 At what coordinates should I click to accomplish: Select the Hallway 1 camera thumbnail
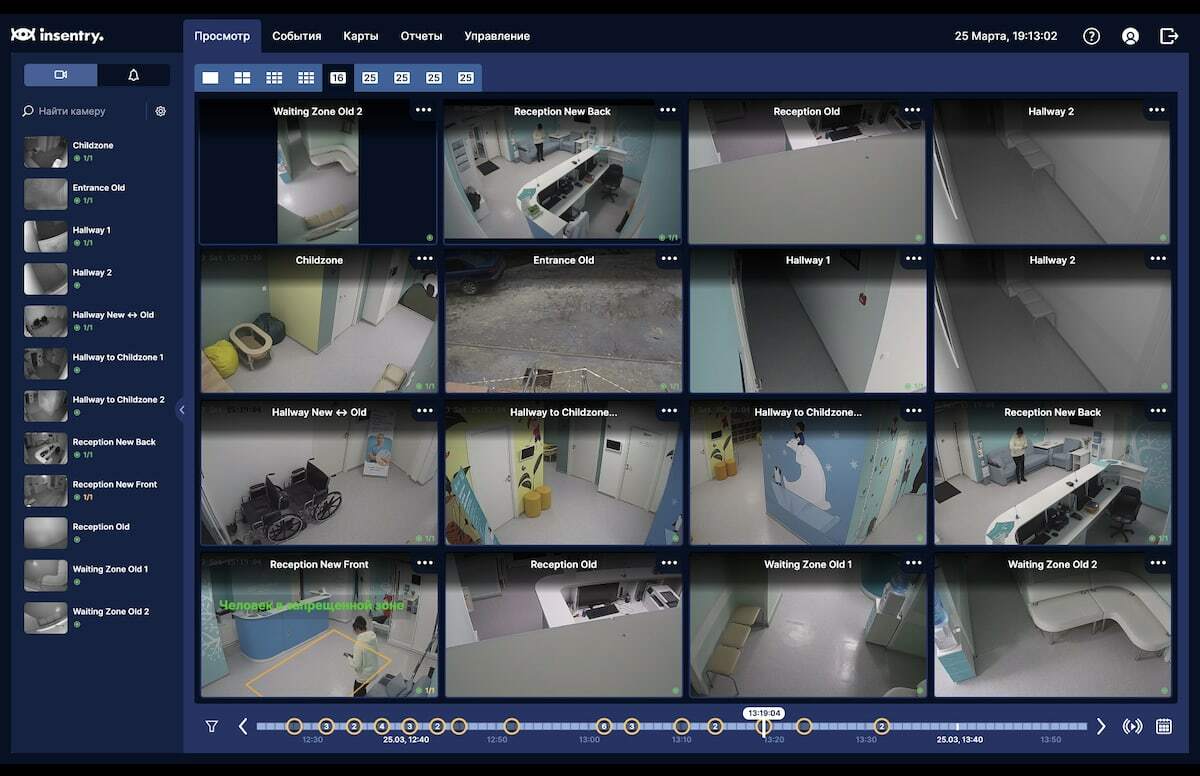45,236
